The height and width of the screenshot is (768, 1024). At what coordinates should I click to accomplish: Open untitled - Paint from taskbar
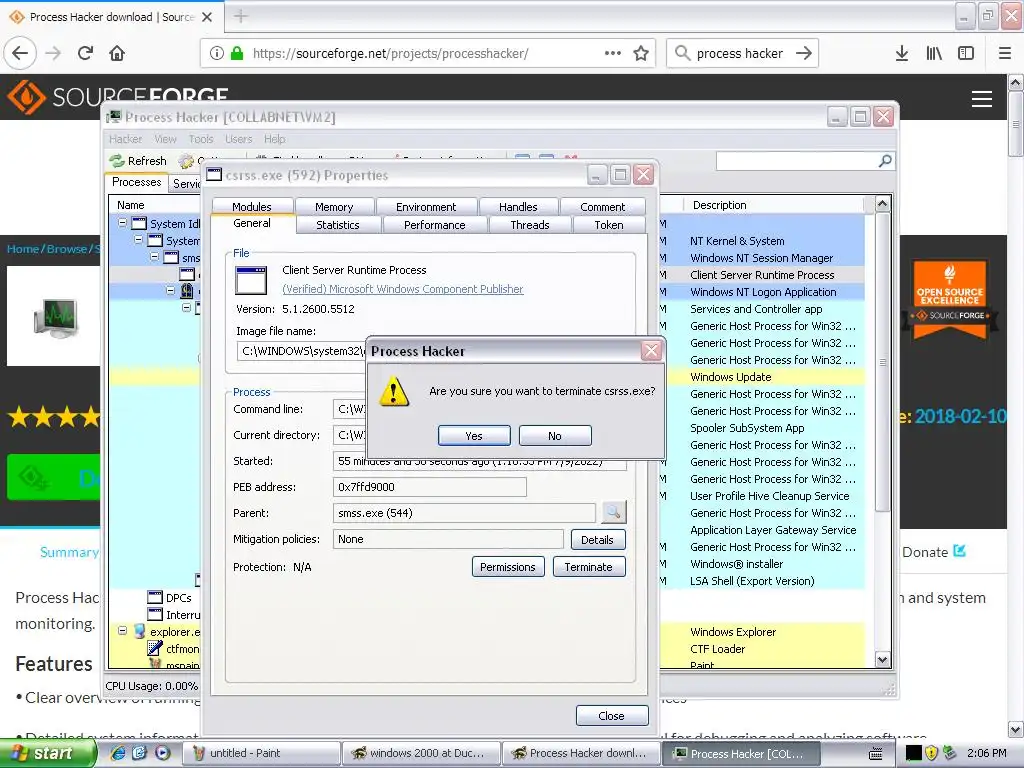pos(261,753)
